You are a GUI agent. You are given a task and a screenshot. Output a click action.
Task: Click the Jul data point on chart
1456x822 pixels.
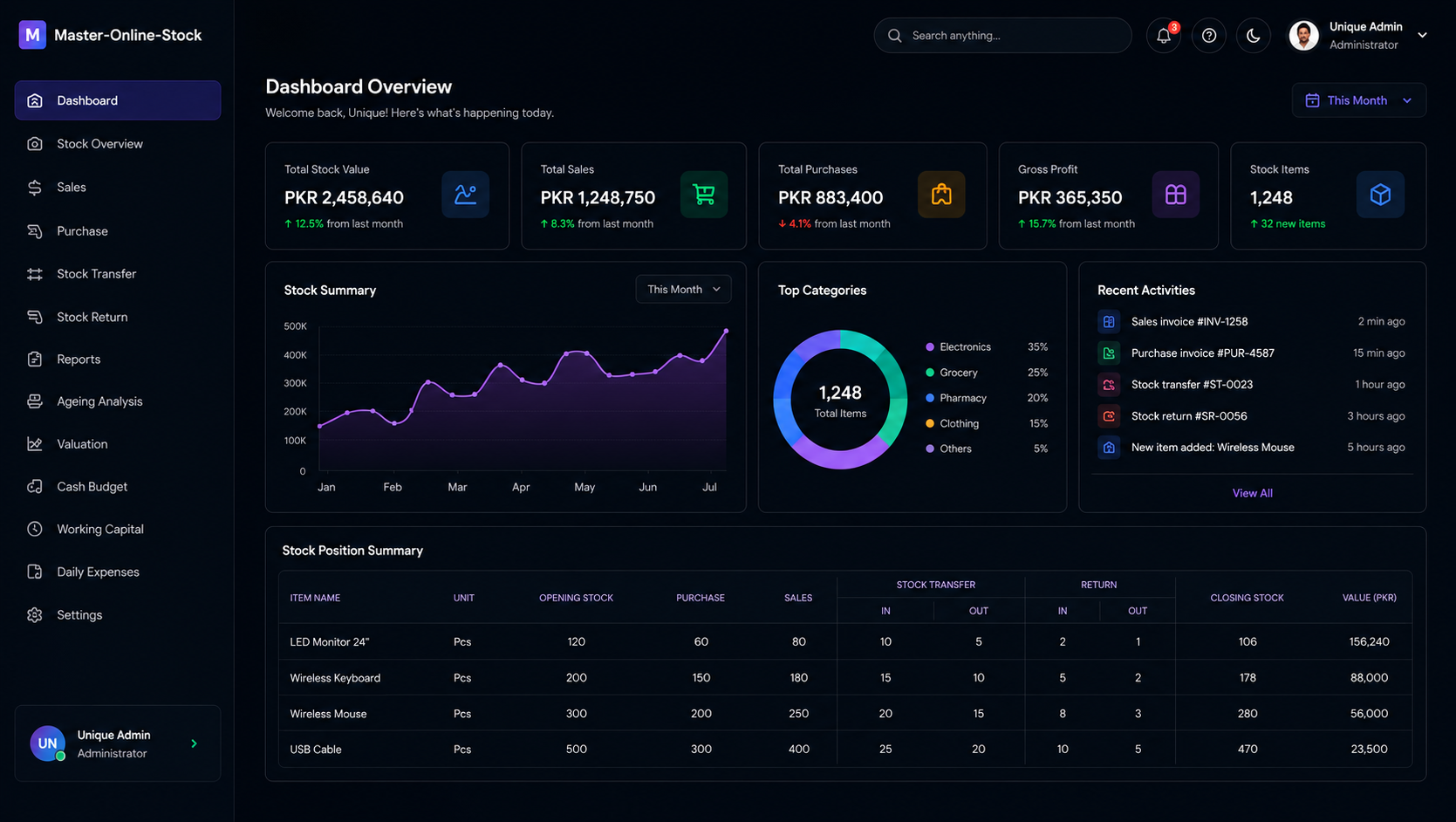(x=726, y=331)
